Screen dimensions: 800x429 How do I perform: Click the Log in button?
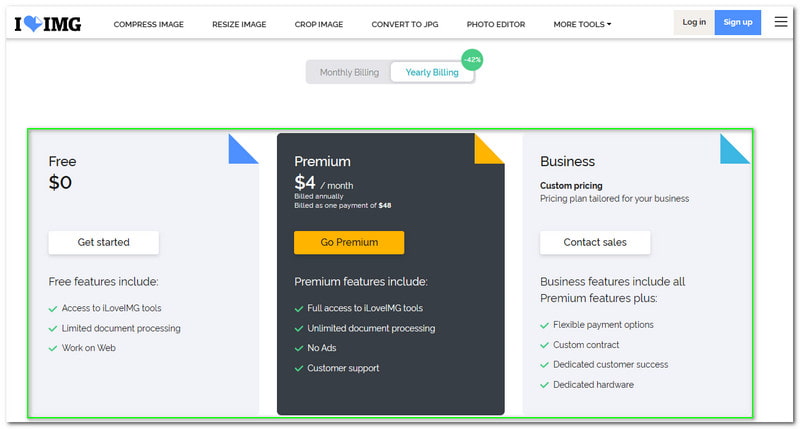694,22
